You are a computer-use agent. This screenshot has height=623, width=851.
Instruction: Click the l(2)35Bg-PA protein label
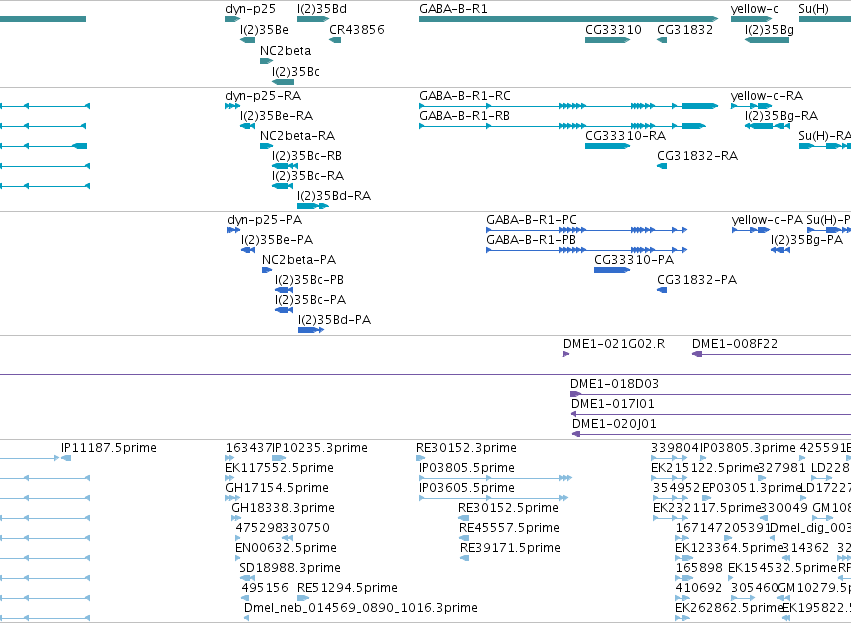point(806,240)
